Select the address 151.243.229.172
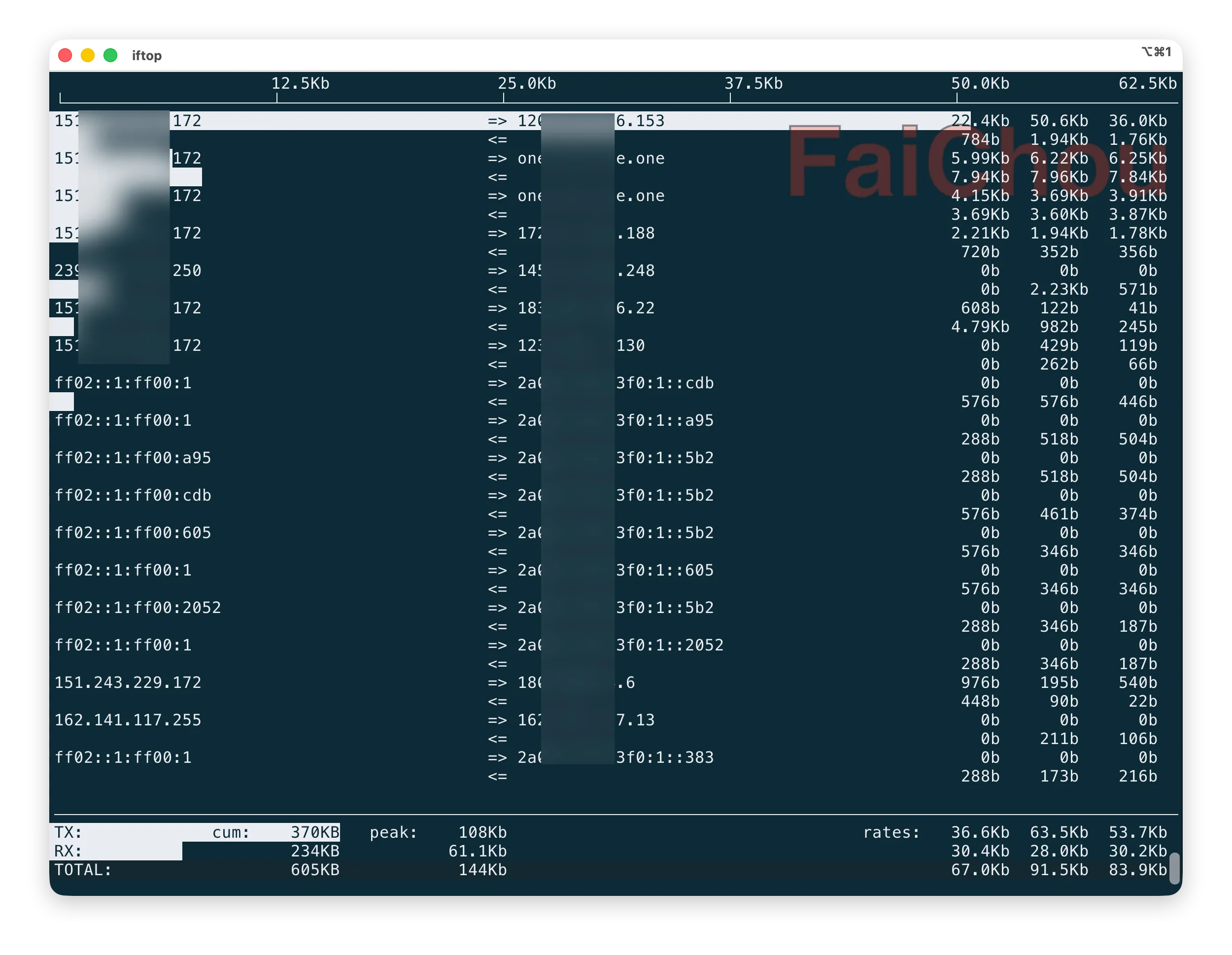This screenshot has width=1232, height=955. 128,682
